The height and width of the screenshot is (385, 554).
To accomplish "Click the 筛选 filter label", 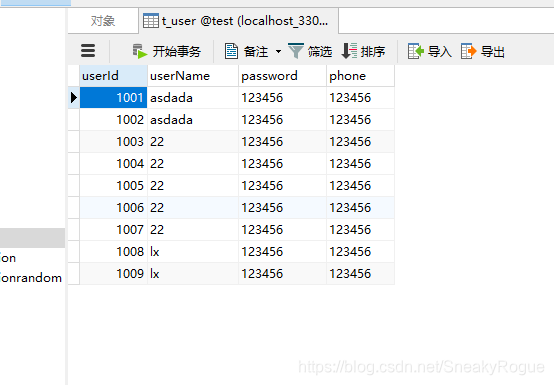I will pyautogui.click(x=320, y=52).
